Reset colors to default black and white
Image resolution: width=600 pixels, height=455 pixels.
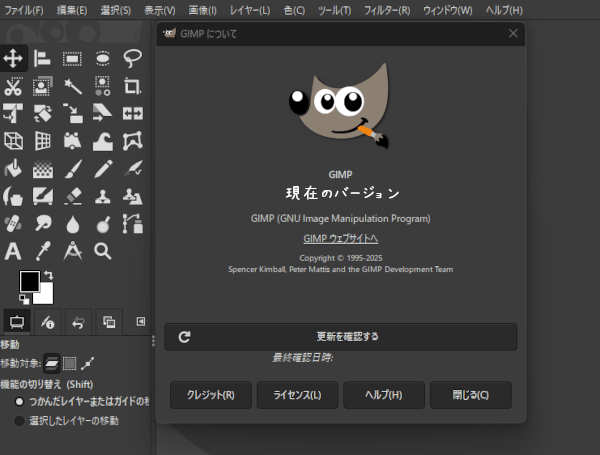[24, 299]
